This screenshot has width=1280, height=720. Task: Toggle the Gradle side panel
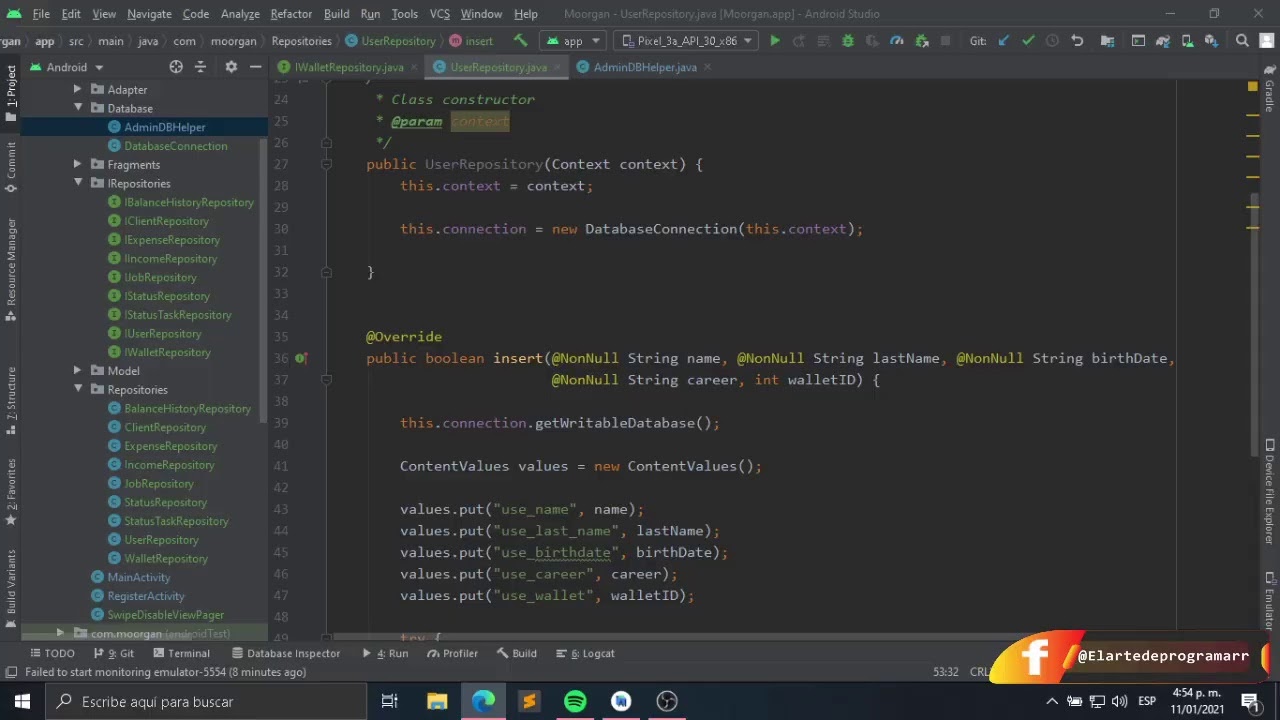click(x=1269, y=90)
